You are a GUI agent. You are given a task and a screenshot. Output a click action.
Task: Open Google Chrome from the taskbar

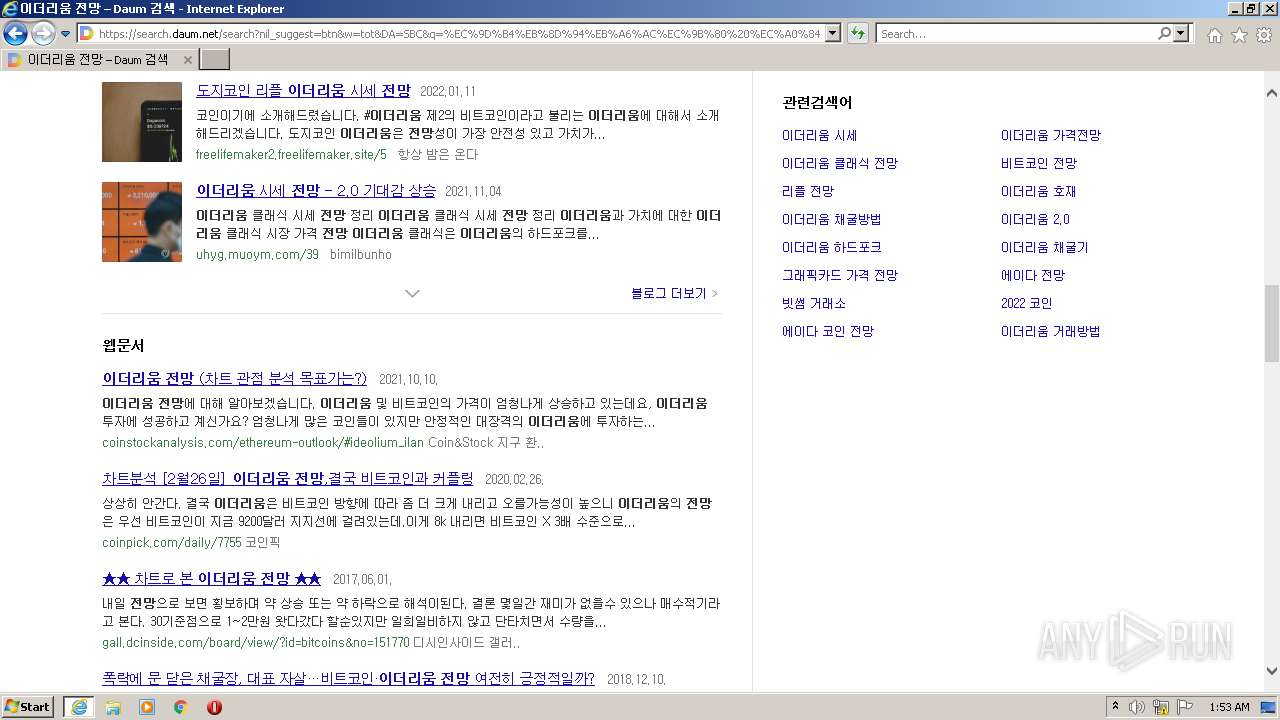[x=181, y=707]
